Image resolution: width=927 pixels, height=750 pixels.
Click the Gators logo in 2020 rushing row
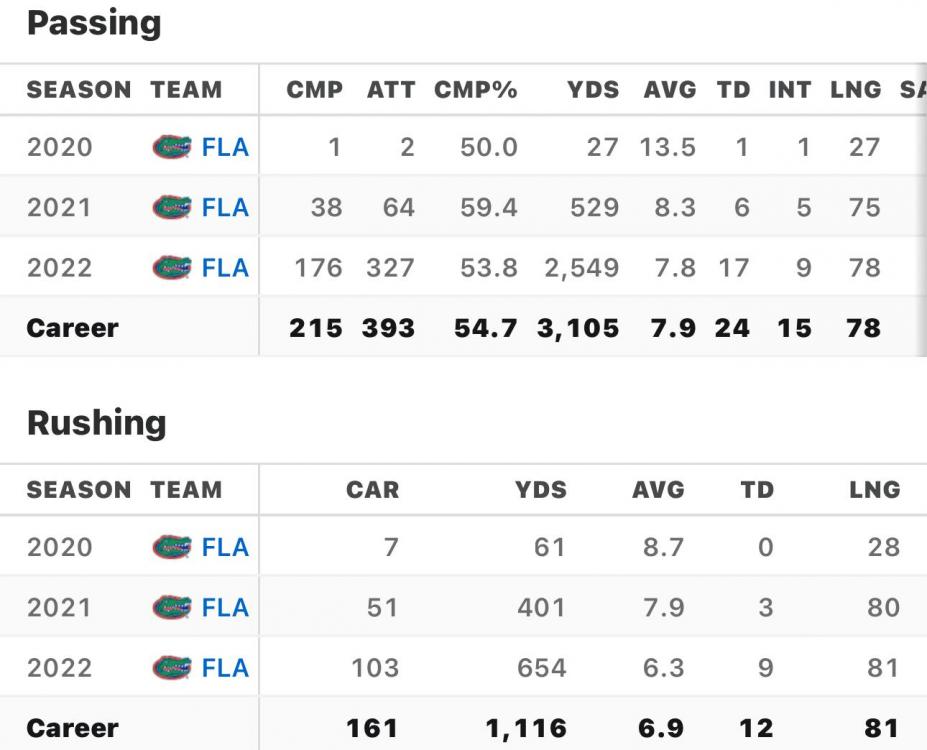click(171, 548)
